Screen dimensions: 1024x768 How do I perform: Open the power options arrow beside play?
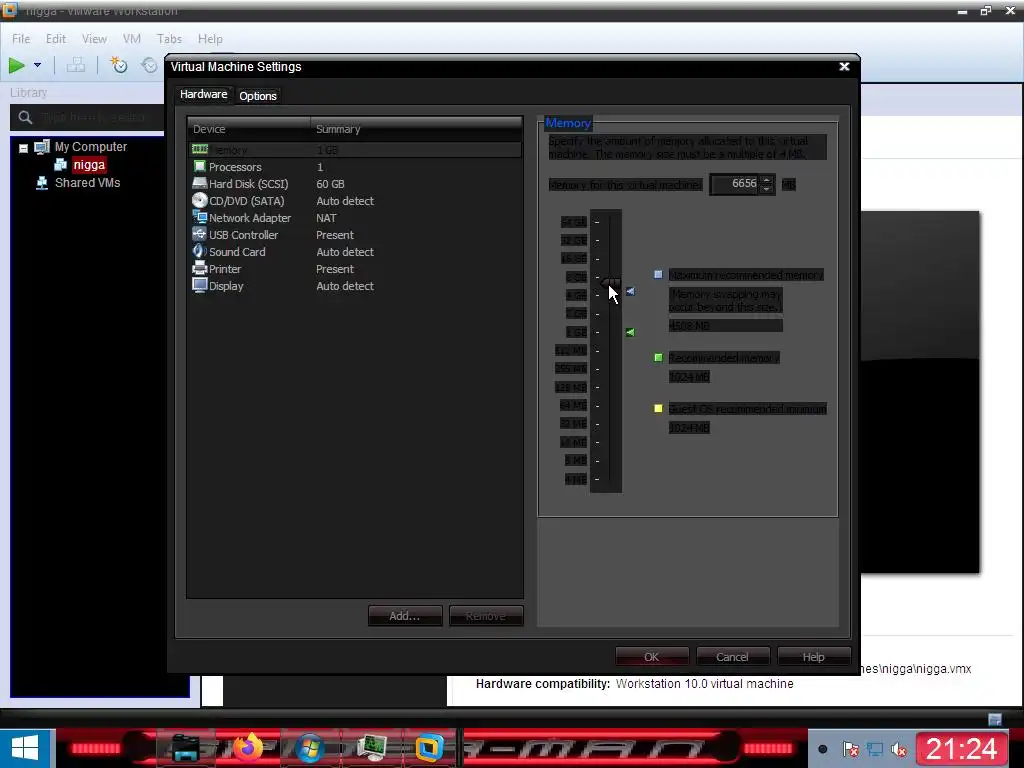click(37, 65)
